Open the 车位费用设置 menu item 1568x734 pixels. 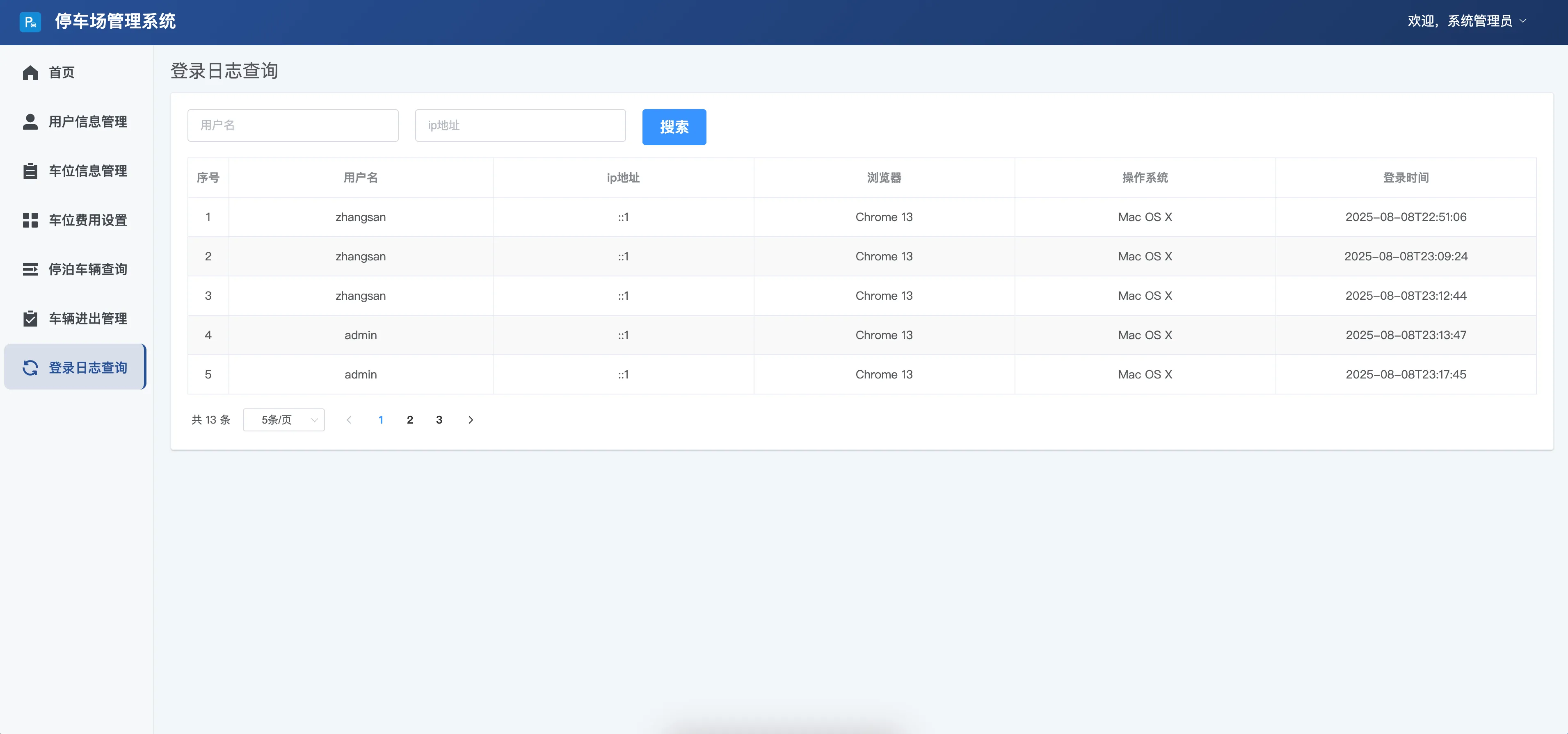[88, 220]
